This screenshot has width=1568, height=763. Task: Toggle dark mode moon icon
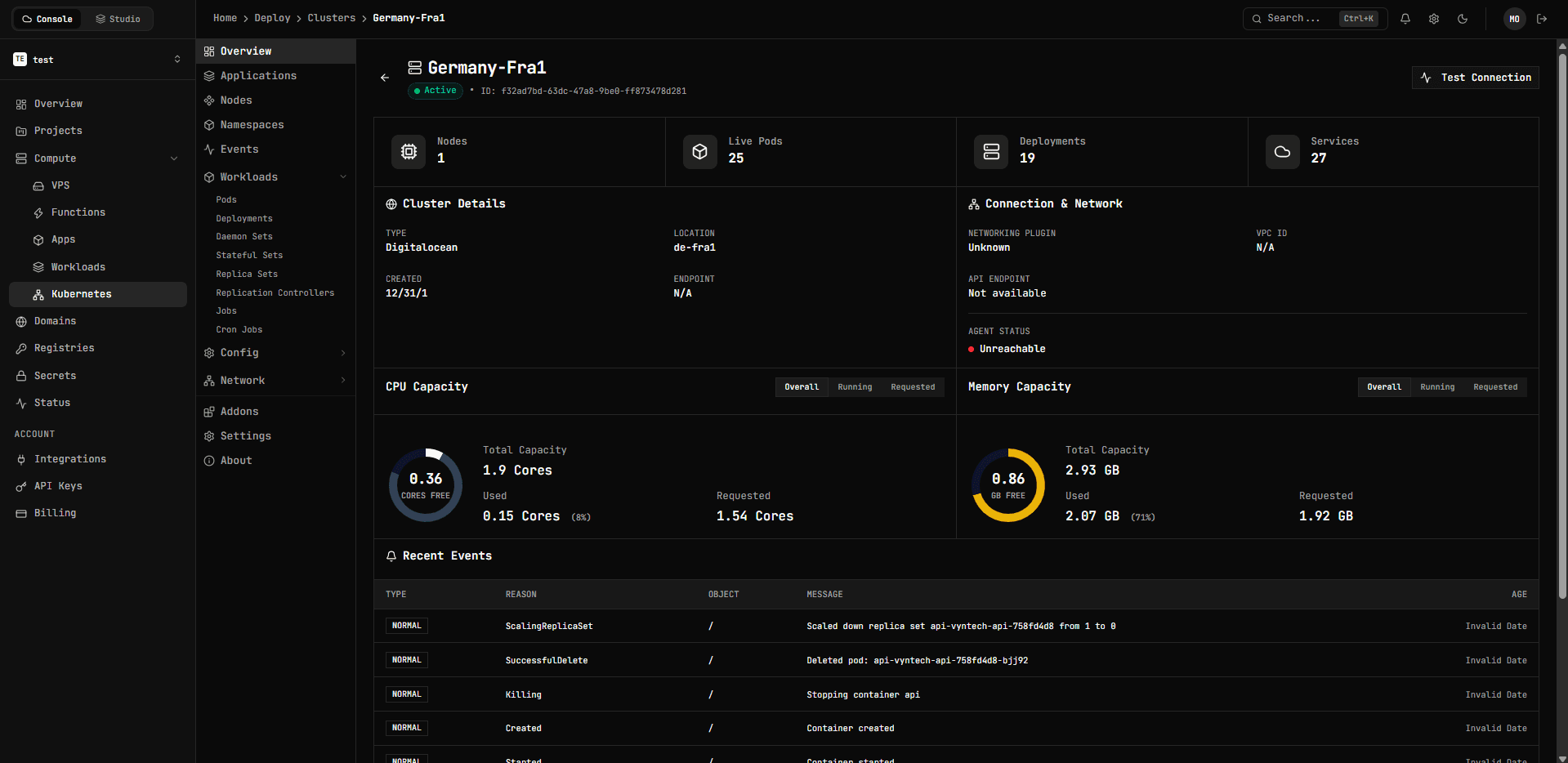click(x=1463, y=19)
